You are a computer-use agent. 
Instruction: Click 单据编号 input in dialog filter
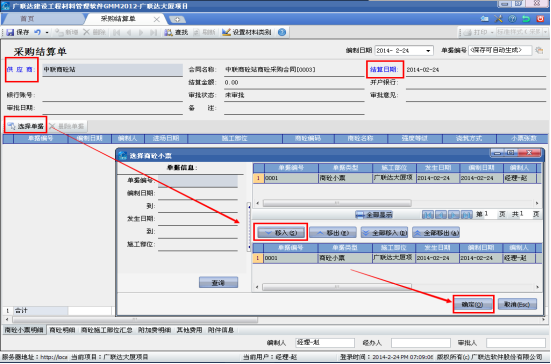click(198, 181)
